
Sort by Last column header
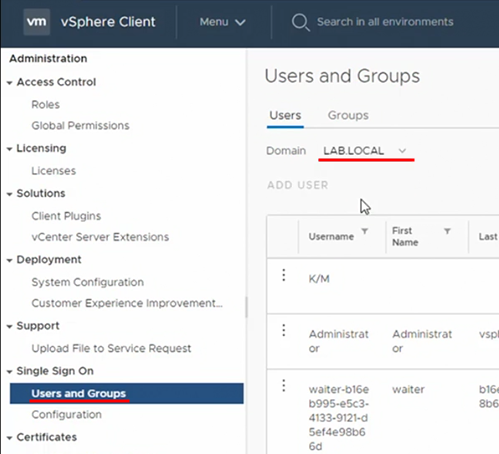pos(488,237)
